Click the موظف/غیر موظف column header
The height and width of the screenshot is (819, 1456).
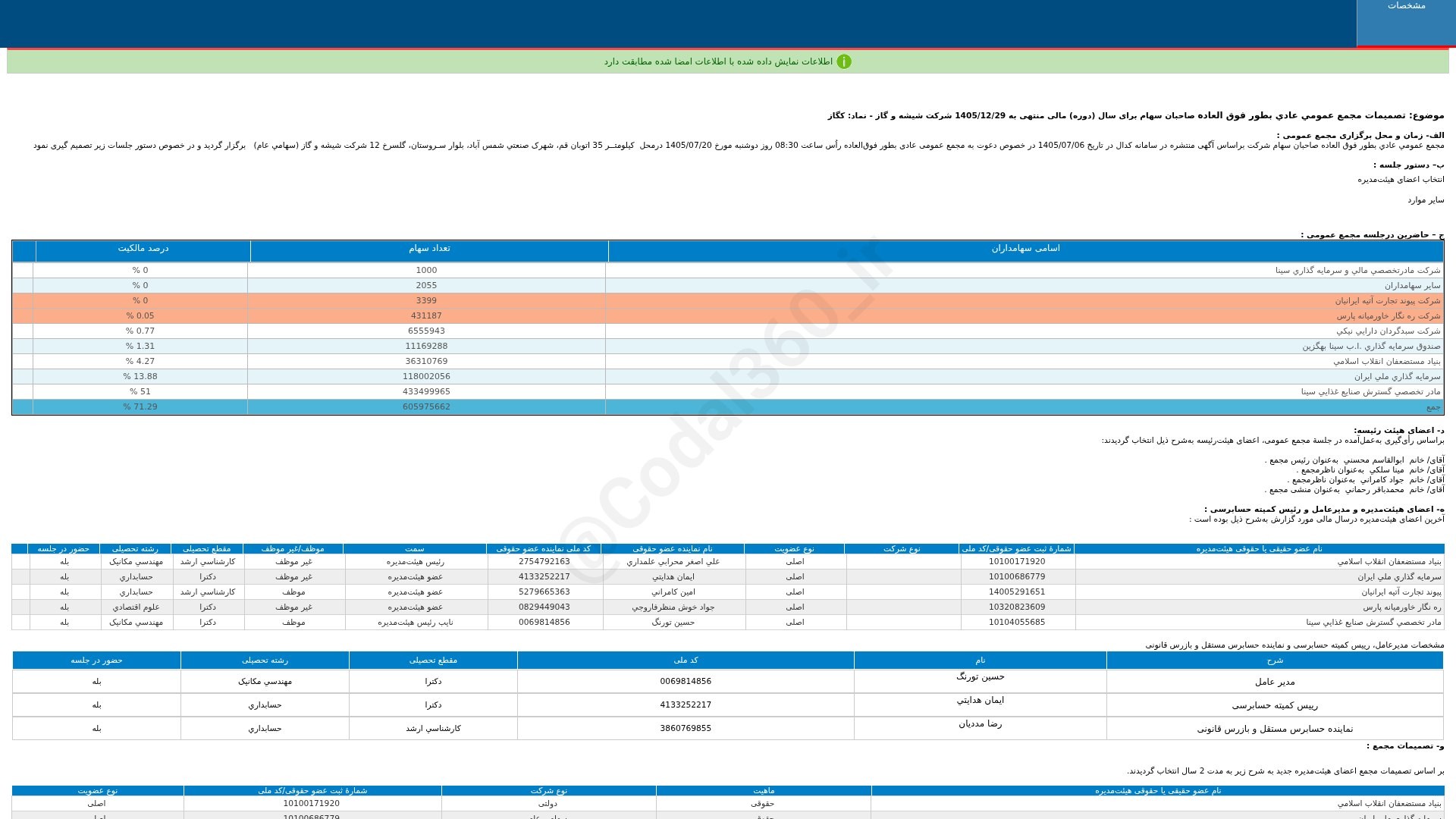pyautogui.click(x=293, y=549)
